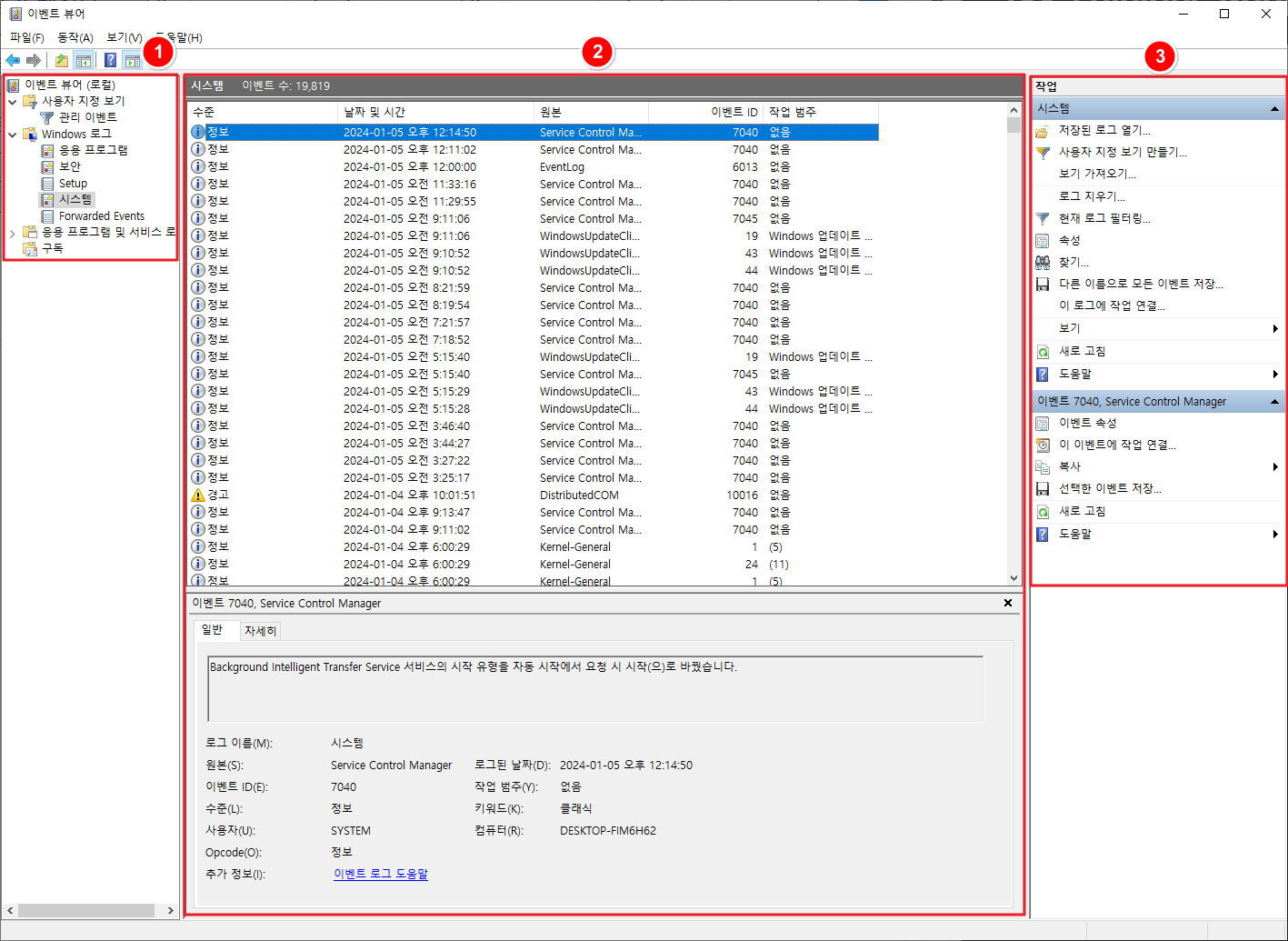This screenshot has height=941, width=1288.
Task: Sort events by the 날짜 및 시간 column header
Action: point(435,112)
